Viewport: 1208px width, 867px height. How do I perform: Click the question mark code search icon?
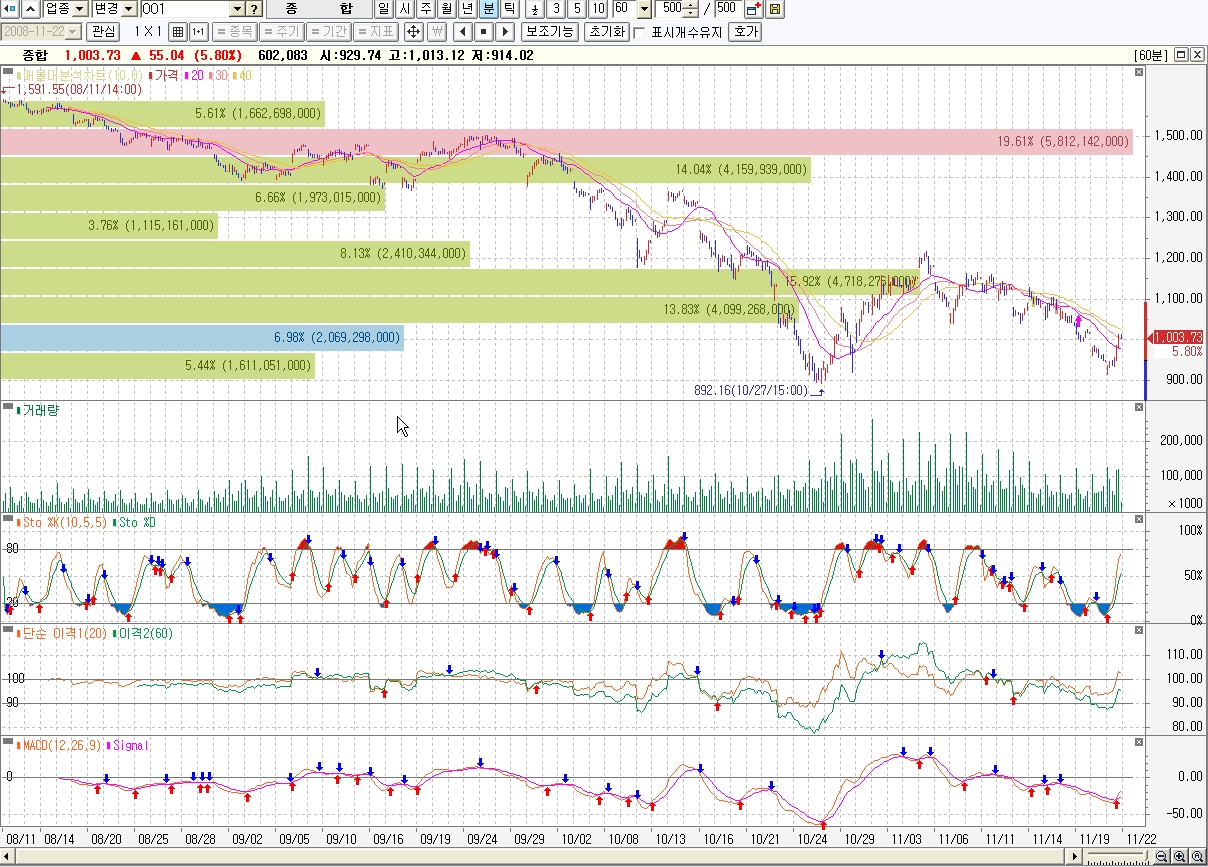click(255, 9)
